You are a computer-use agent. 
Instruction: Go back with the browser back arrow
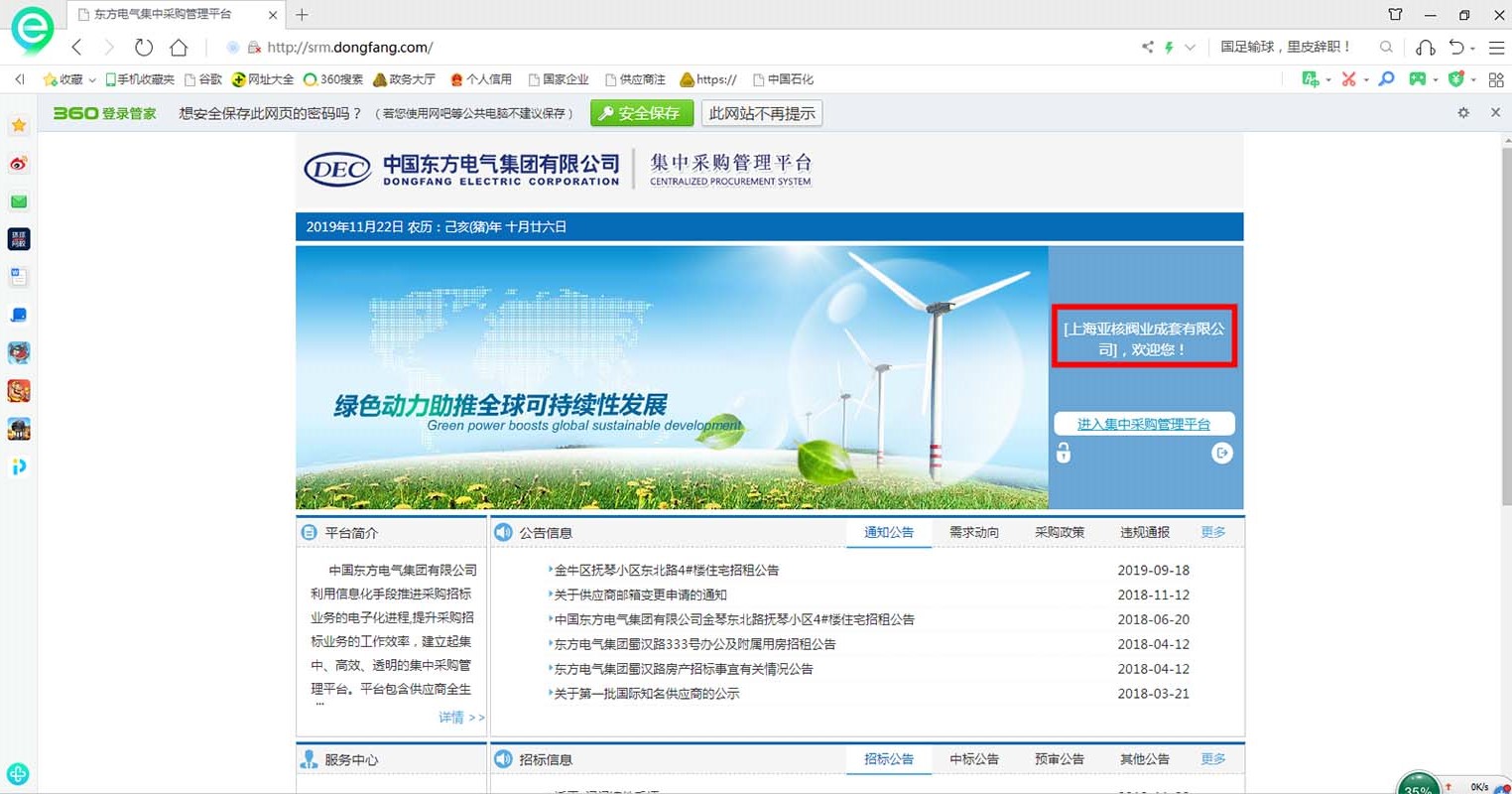coord(77,47)
